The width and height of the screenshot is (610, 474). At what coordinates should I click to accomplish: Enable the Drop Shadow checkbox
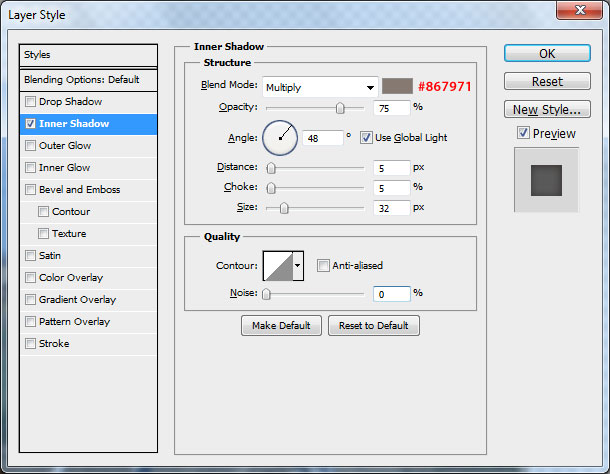(x=30, y=102)
